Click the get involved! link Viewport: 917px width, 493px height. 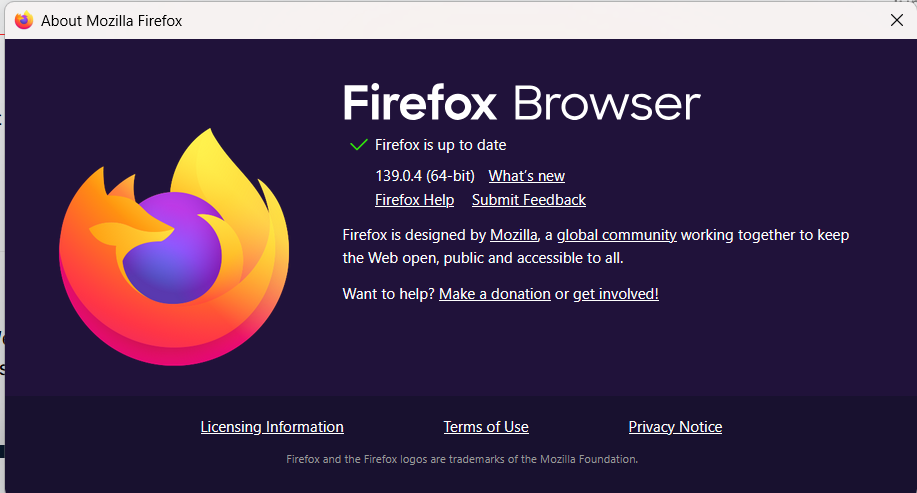pos(616,294)
